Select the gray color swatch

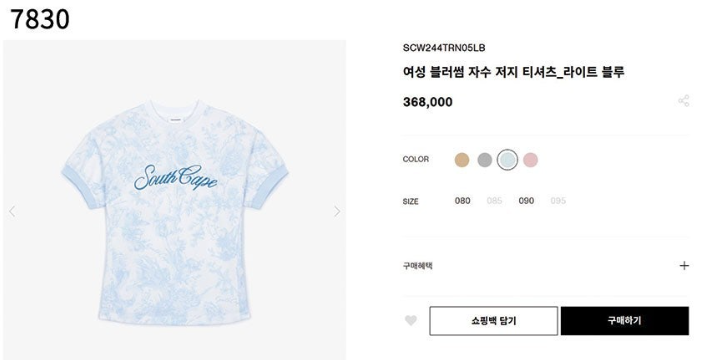(484, 160)
